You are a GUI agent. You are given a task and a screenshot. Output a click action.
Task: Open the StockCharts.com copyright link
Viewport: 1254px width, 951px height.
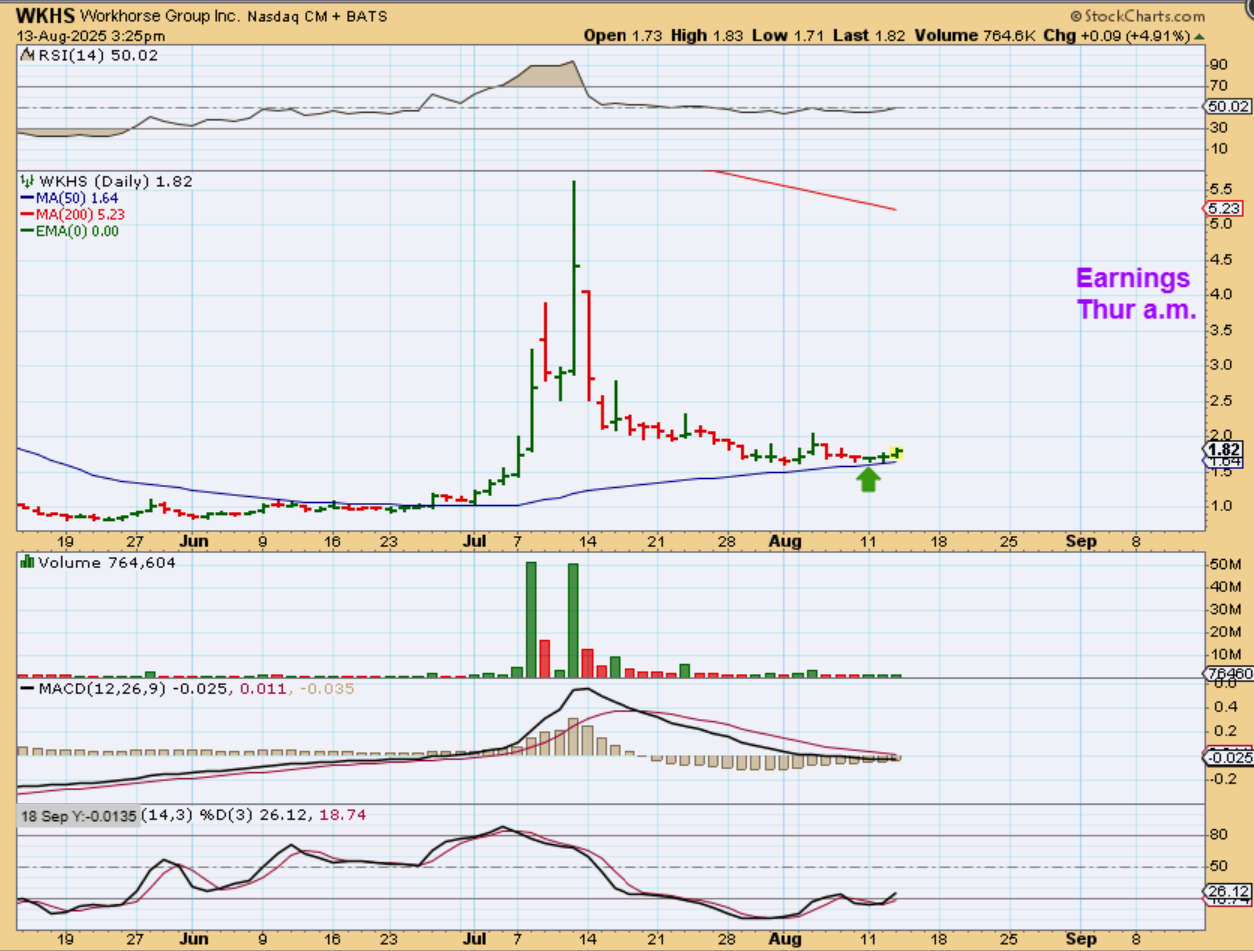click(1137, 16)
